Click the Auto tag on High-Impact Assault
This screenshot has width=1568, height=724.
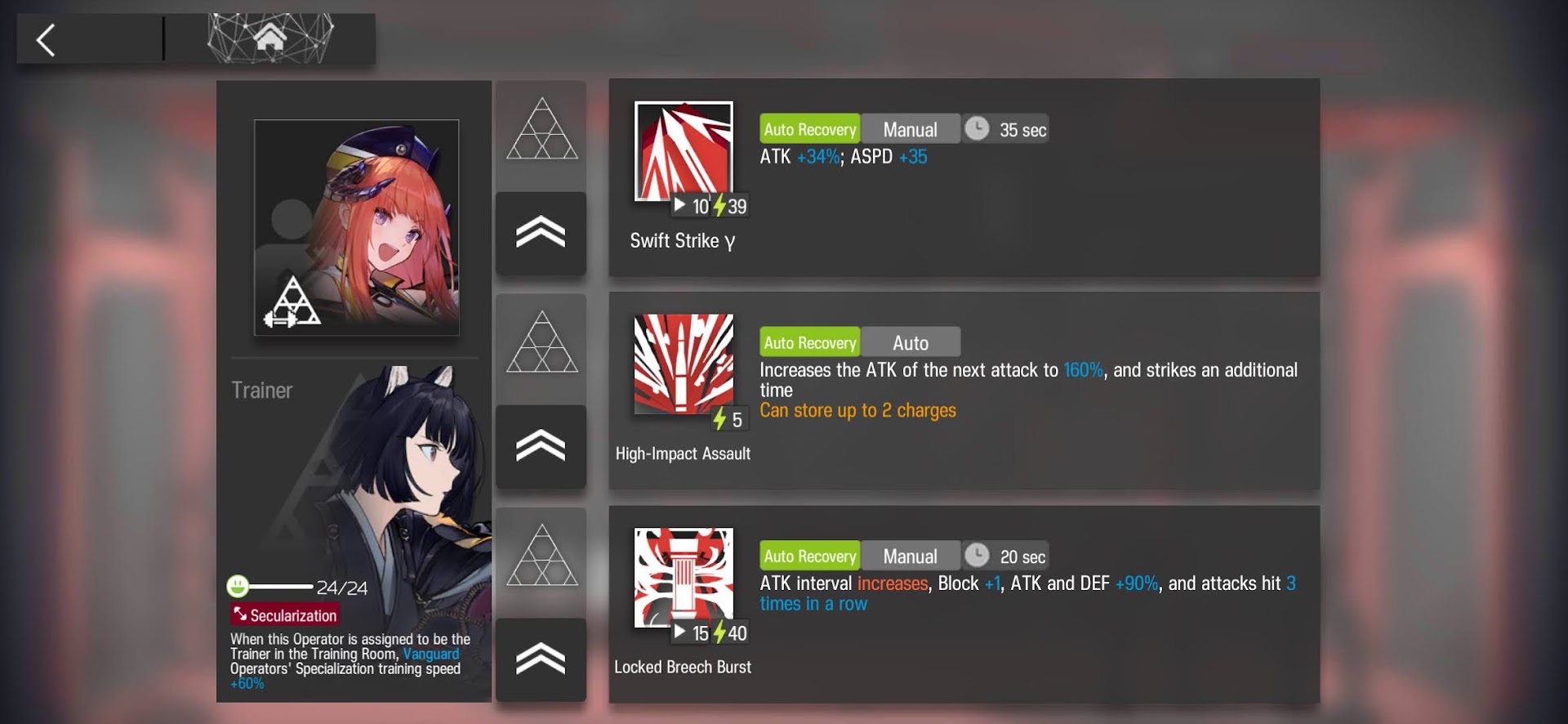pos(911,343)
